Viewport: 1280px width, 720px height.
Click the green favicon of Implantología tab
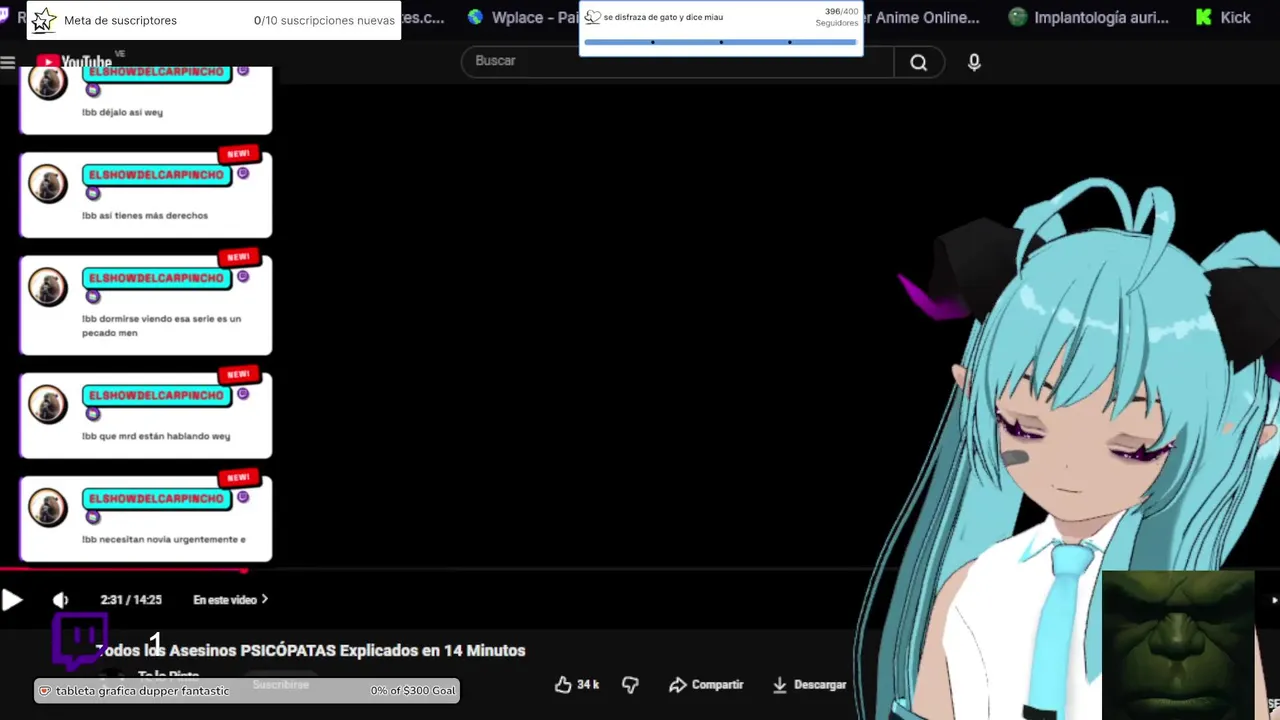point(1018,17)
